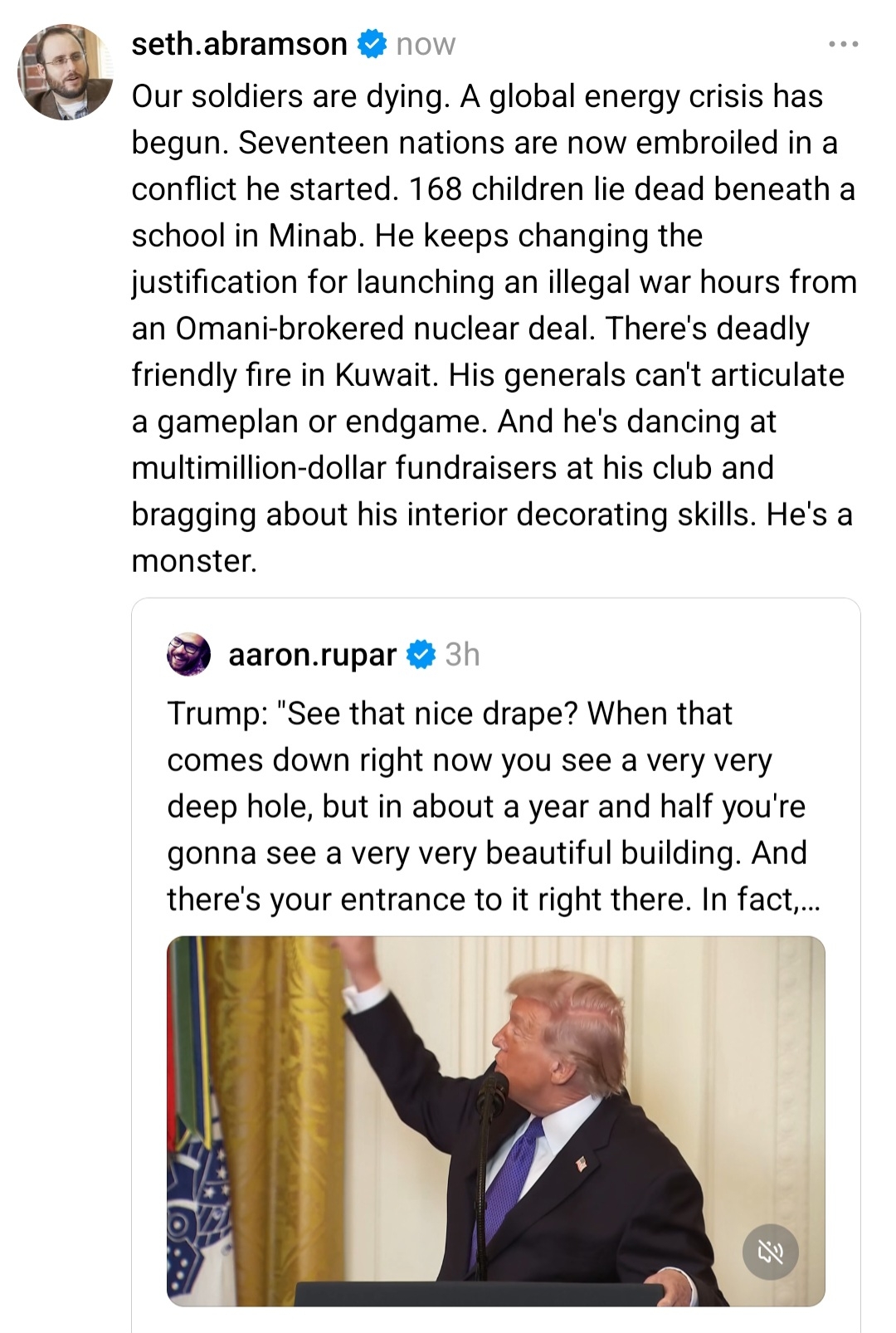Open the main post beginning "Our soldiers are dying"
Viewport: 896px width, 1333px height.
(x=494, y=282)
